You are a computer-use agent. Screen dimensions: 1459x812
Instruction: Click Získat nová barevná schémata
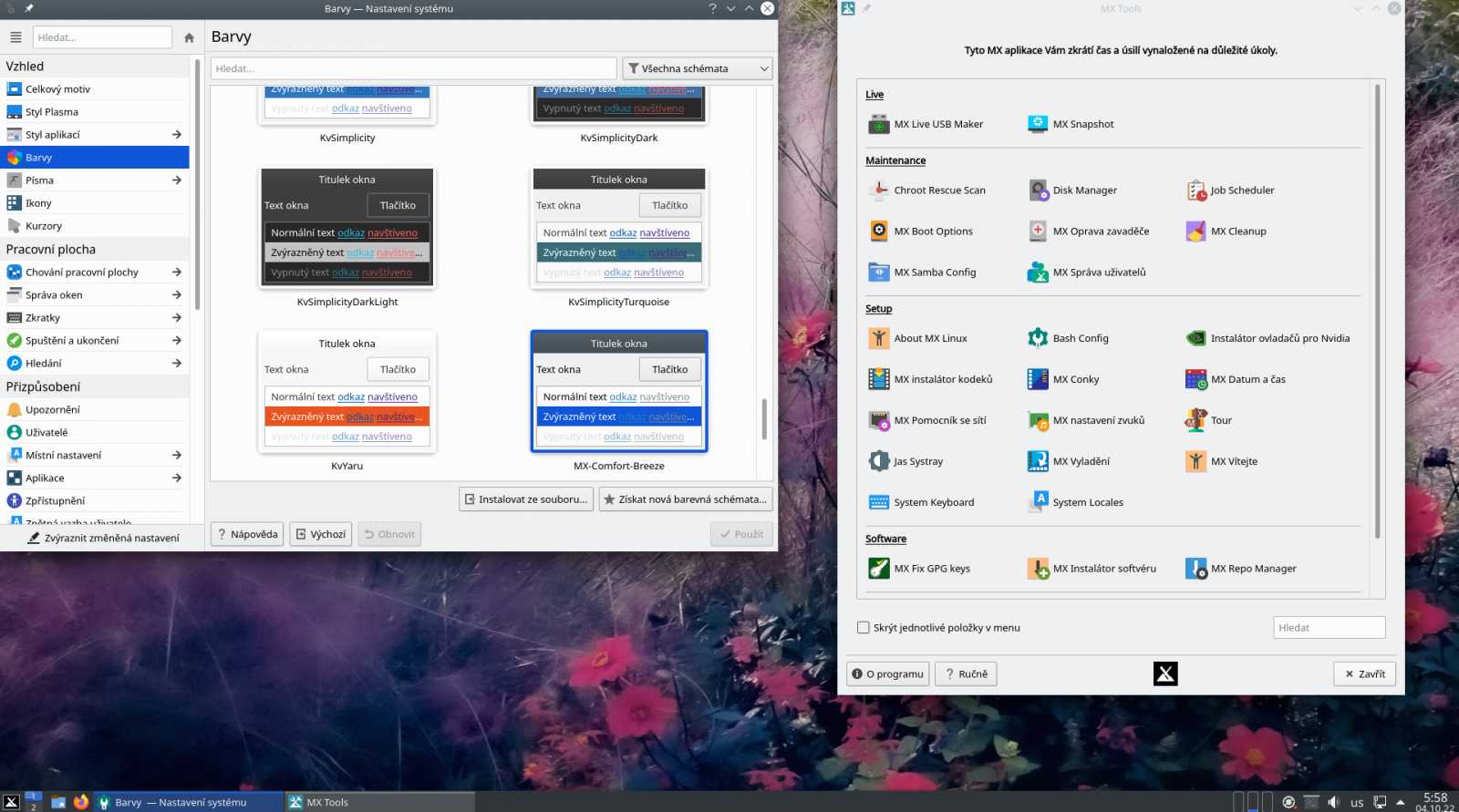(686, 499)
